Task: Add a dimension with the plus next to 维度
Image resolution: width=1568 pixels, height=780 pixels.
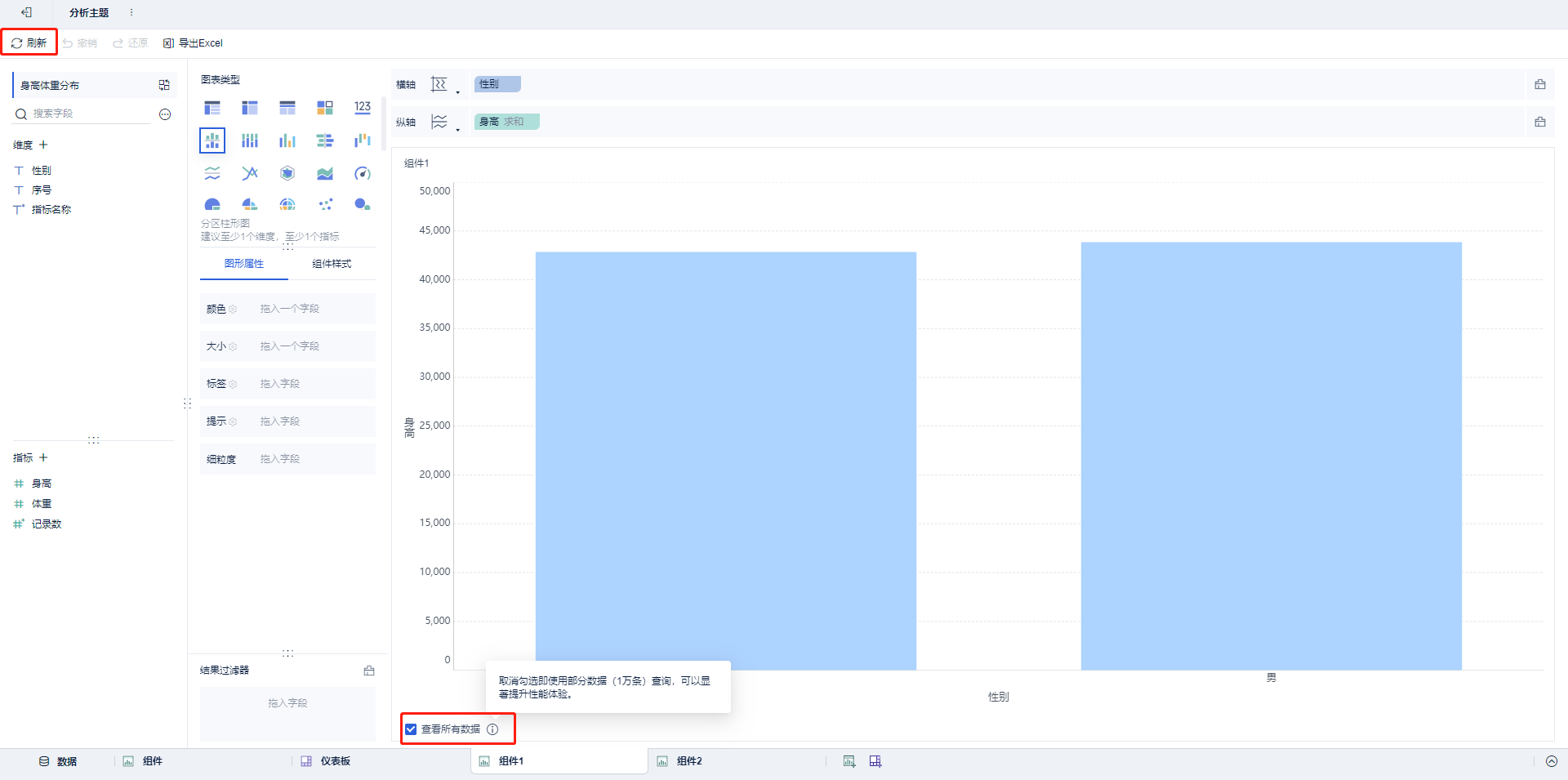Action: pyautogui.click(x=43, y=145)
